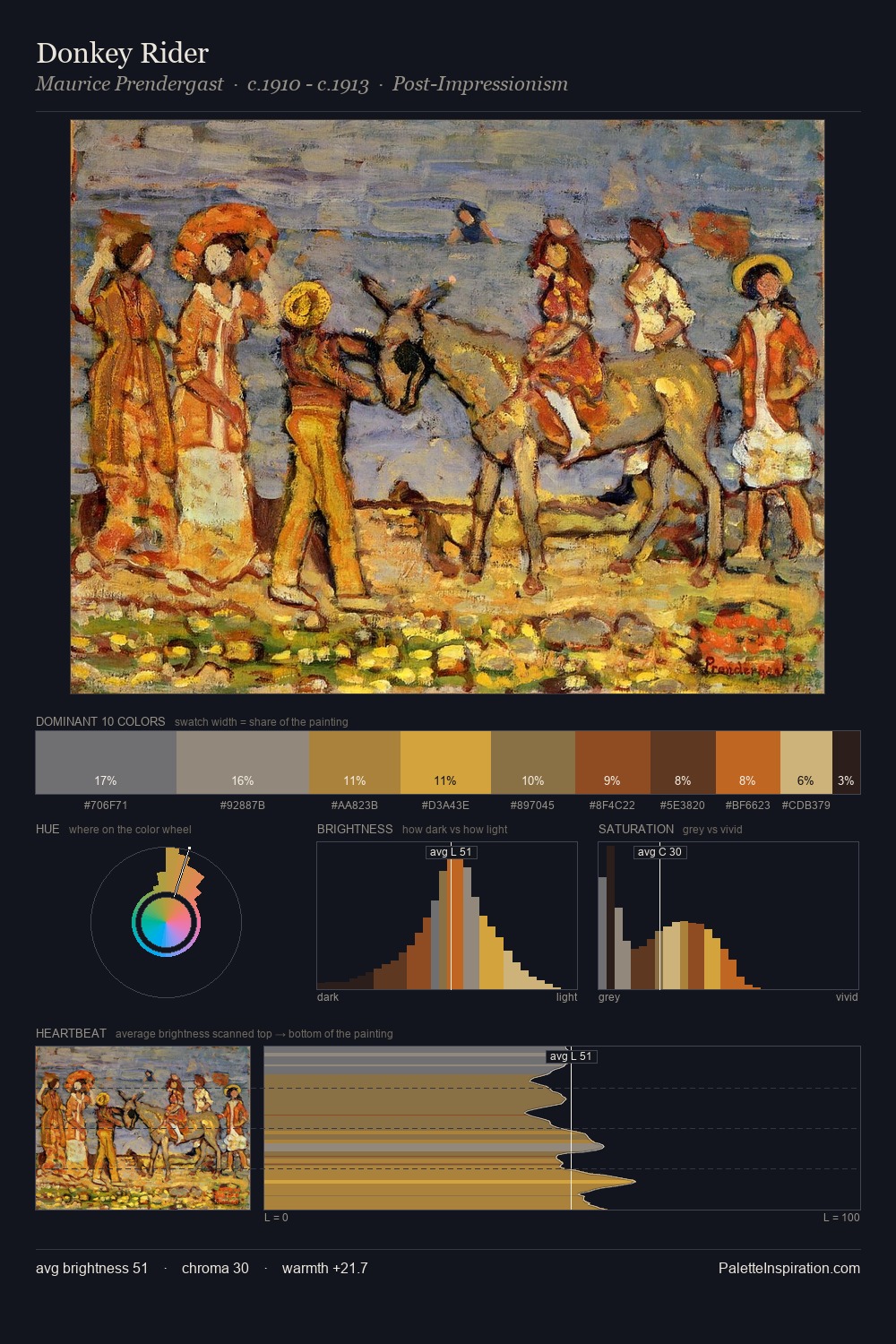This screenshot has height=1344, width=896.
Task: Click the 'L = 100' axis label
Action: pos(841,1217)
